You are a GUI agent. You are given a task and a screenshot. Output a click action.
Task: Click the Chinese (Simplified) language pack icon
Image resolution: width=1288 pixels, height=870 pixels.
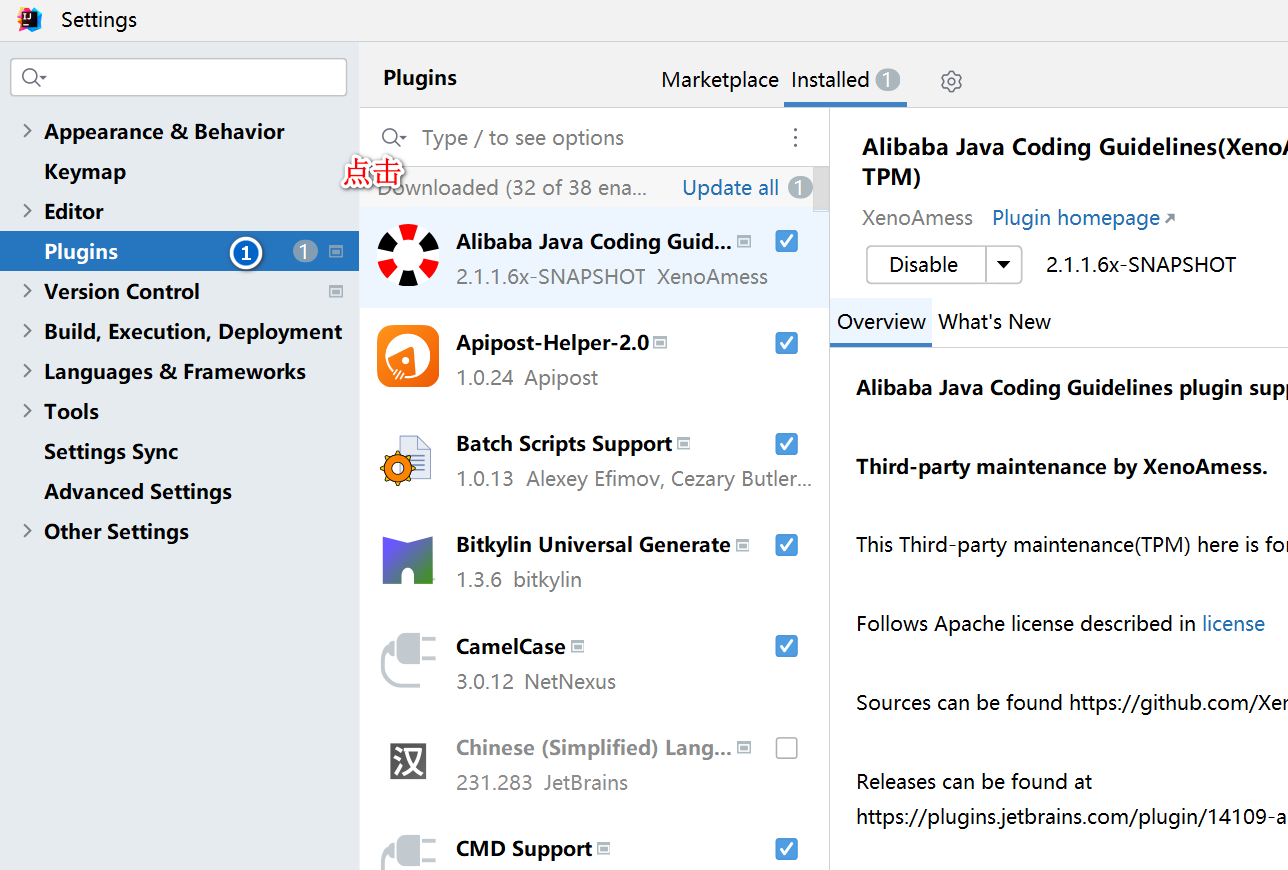pos(408,762)
